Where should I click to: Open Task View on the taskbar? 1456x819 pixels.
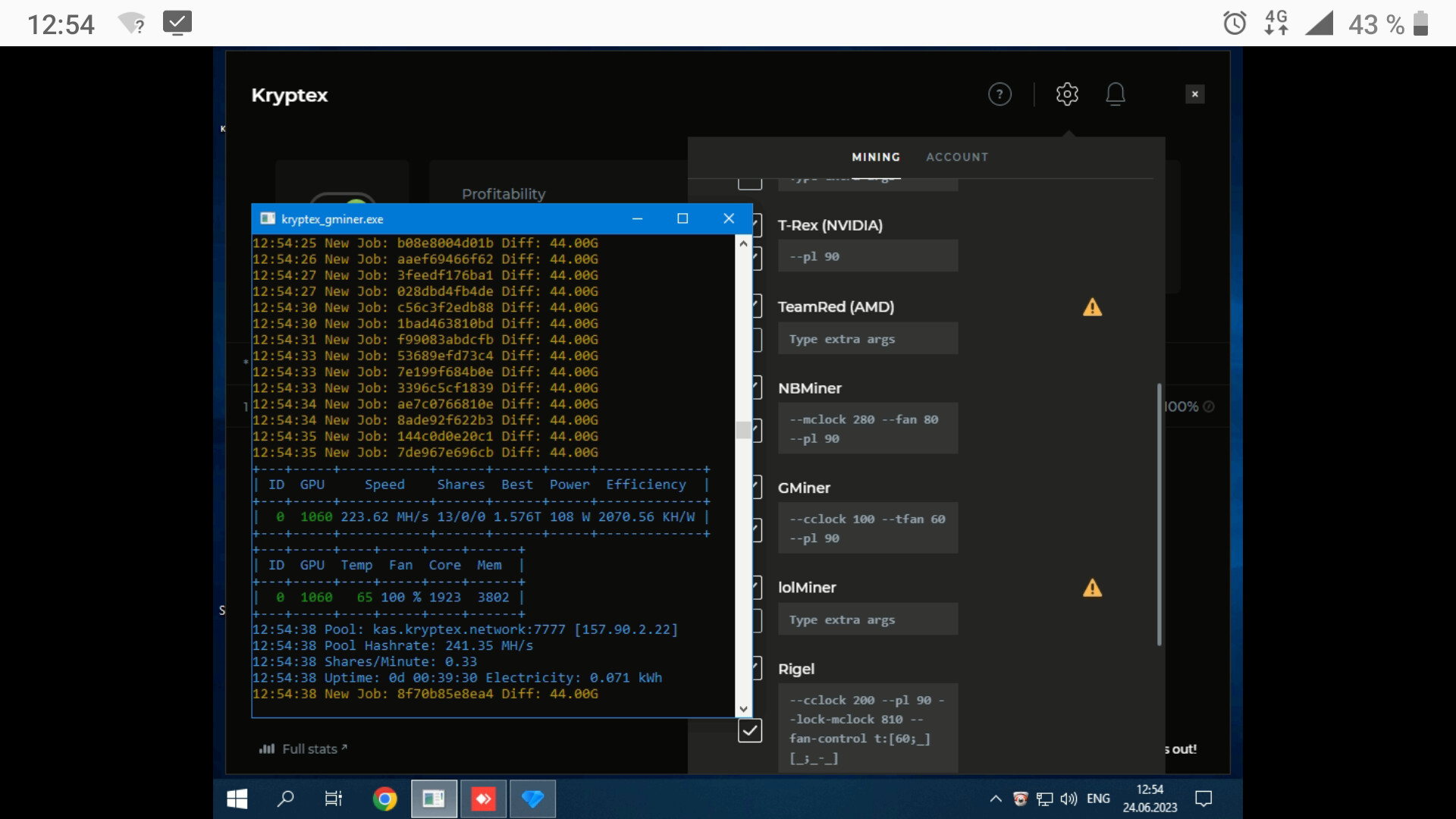[x=334, y=799]
